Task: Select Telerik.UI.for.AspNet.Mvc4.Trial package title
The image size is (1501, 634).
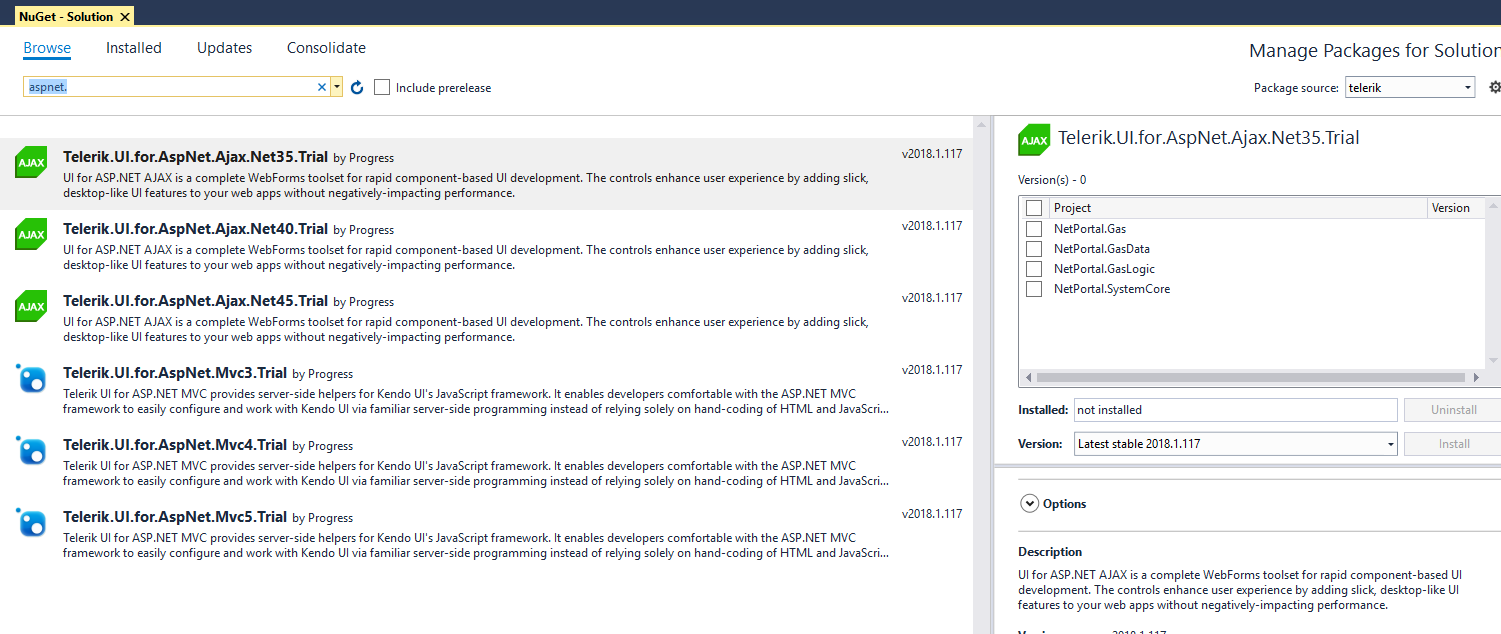Action: [x=175, y=444]
